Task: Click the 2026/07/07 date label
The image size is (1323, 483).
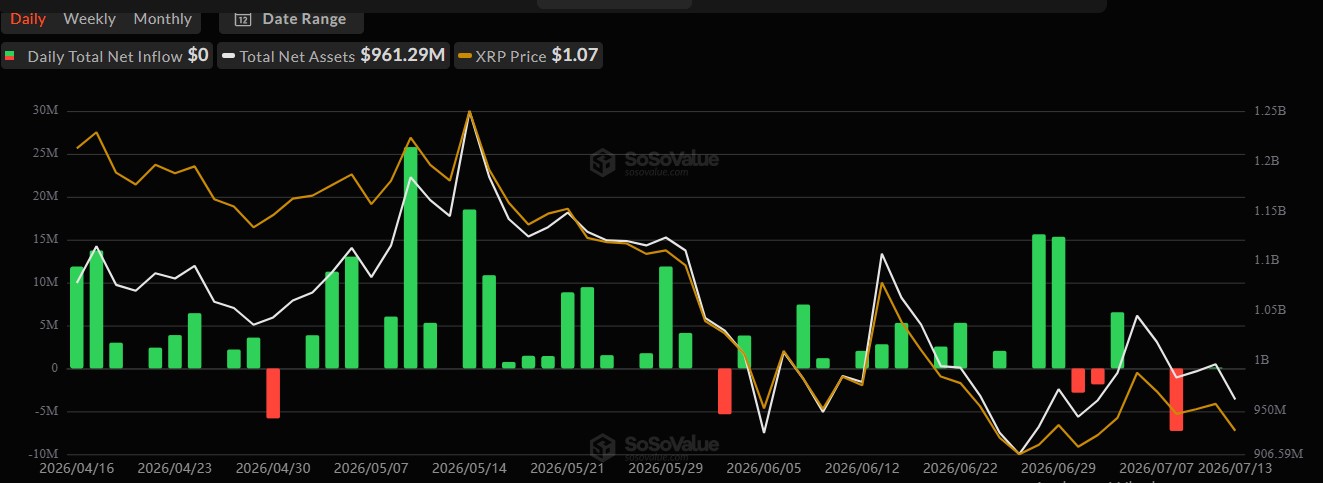Action: coord(1156,467)
